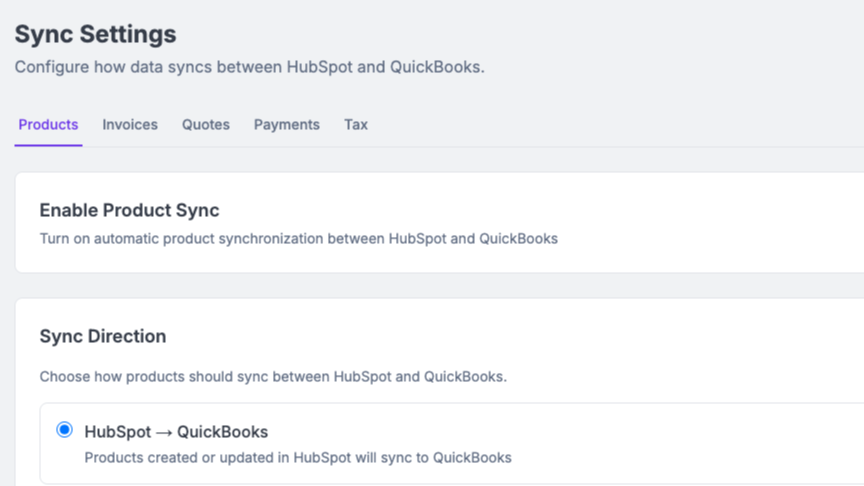Screen dimensions: 864x486
Task: Click the HubSpot → QuickBooks option label
Action: click(176, 432)
